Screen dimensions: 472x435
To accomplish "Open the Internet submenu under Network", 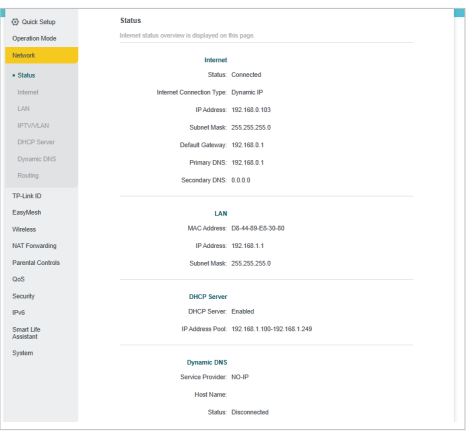I will coord(28,92).
